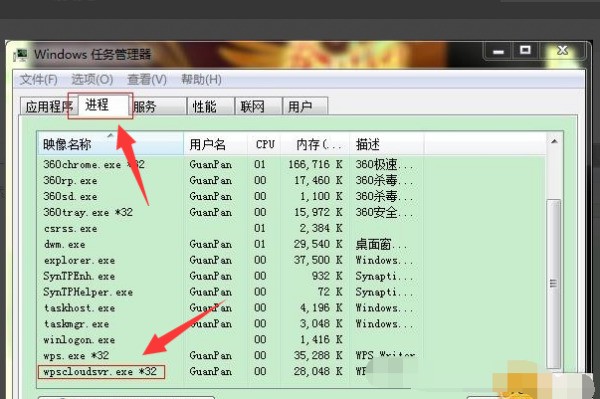Switch to the 服务 tab
The image size is (600, 399).
[160, 106]
